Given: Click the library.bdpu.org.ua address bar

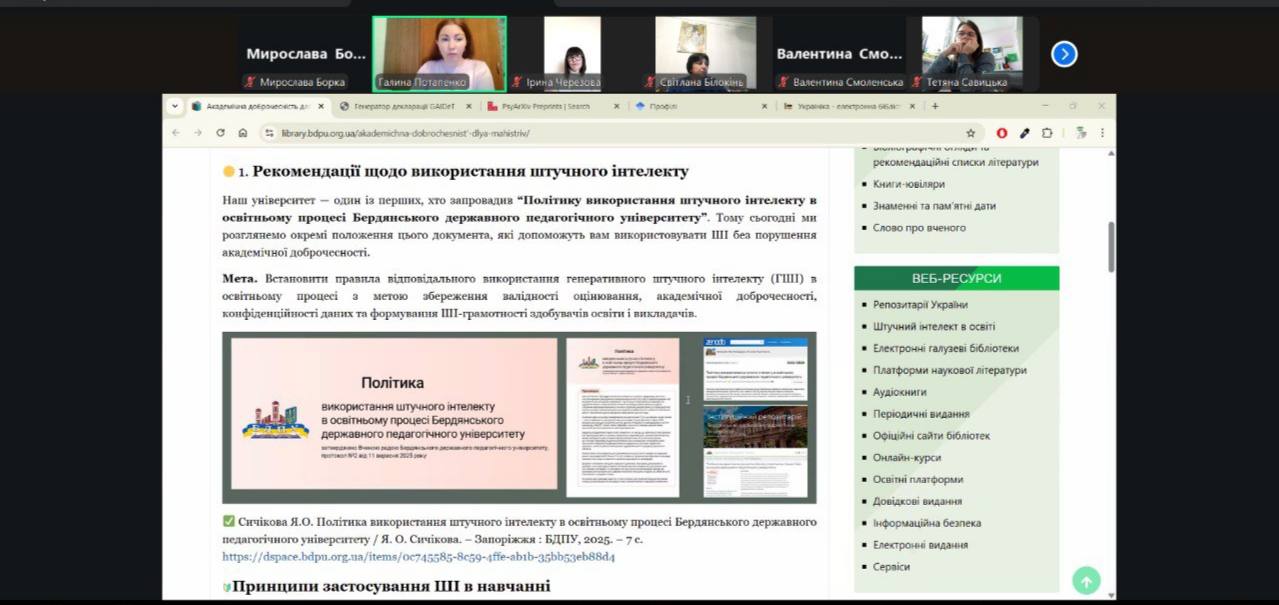Looking at the screenshot, I should pos(600,133).
